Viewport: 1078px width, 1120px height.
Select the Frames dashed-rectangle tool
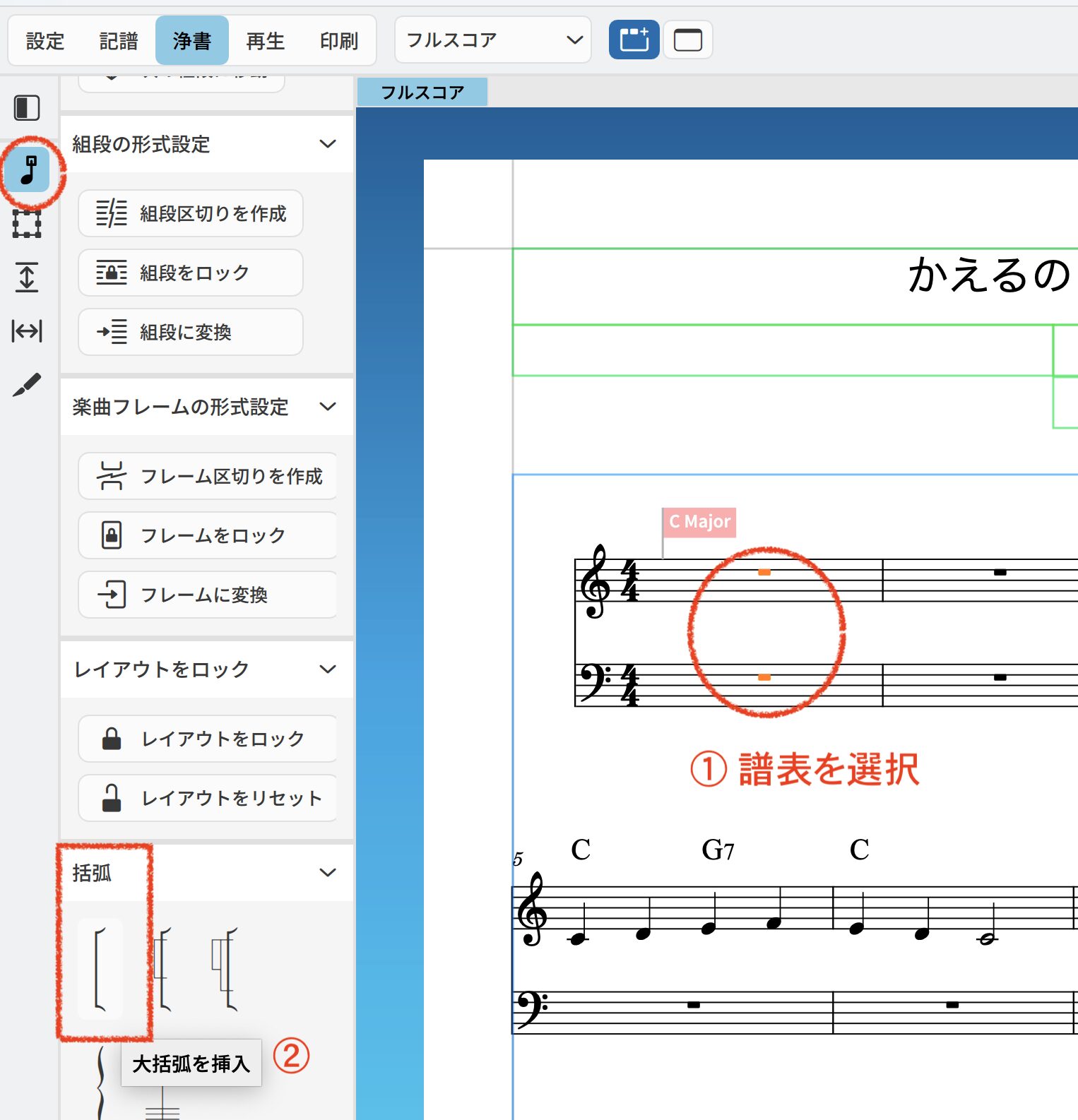(x=27, y=224)
